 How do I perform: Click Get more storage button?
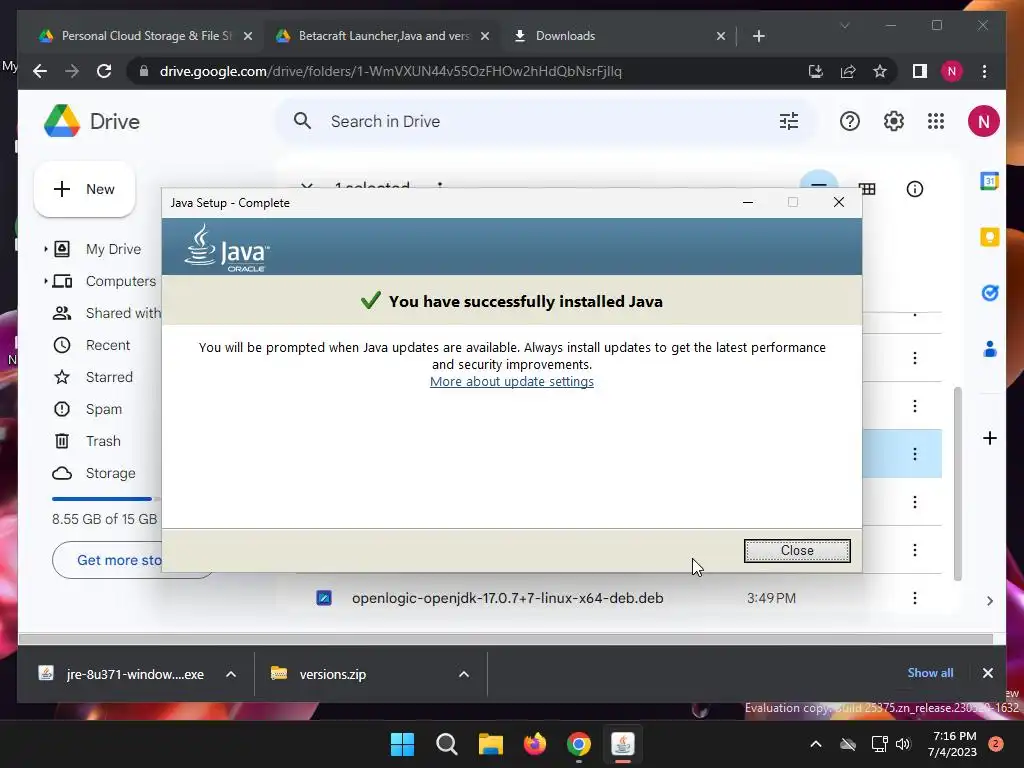tap(119, 560)
